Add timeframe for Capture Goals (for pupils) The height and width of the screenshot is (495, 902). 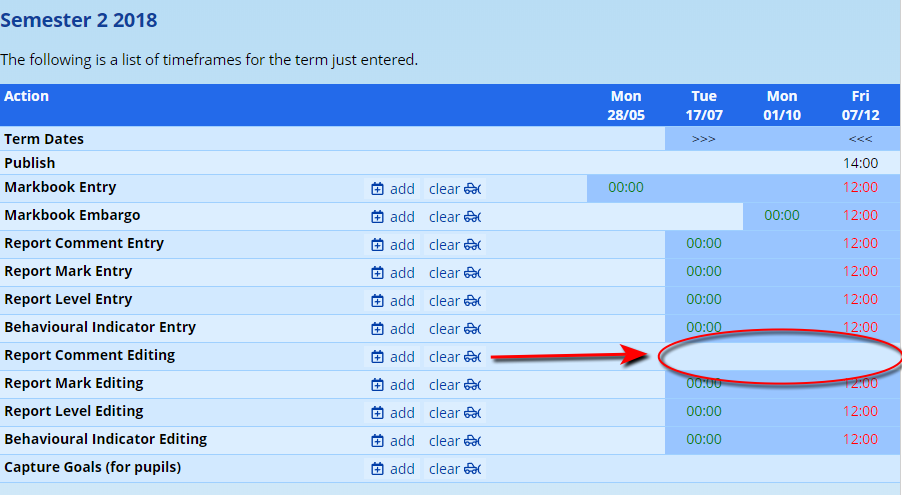[392, 469]
